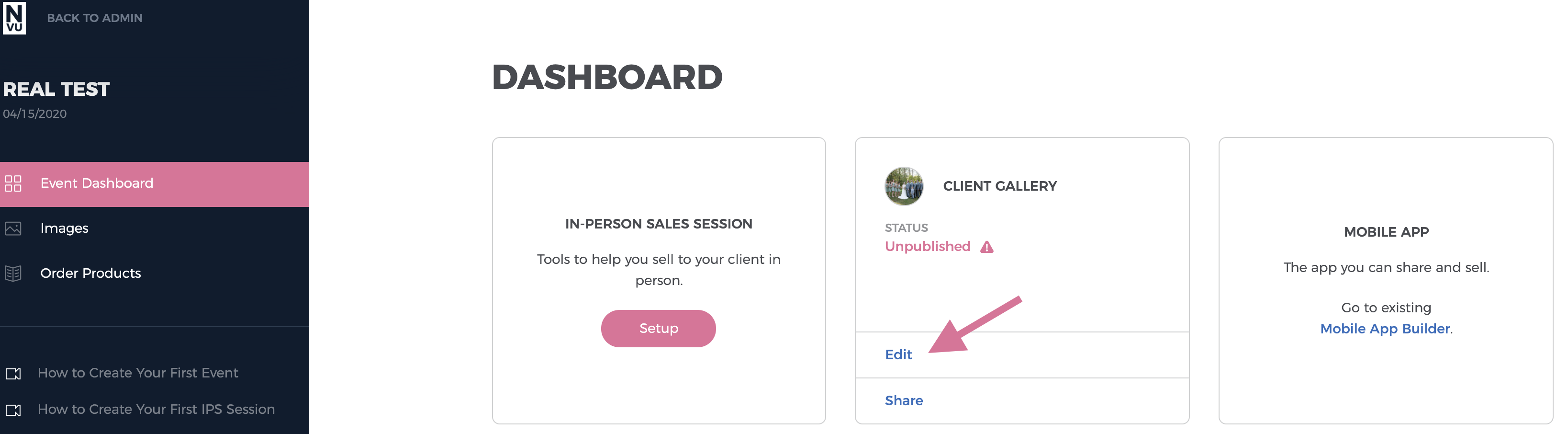Click the client gallery round thumbnail
This screenshot has width=1568, height=434.
pos(904,186)
